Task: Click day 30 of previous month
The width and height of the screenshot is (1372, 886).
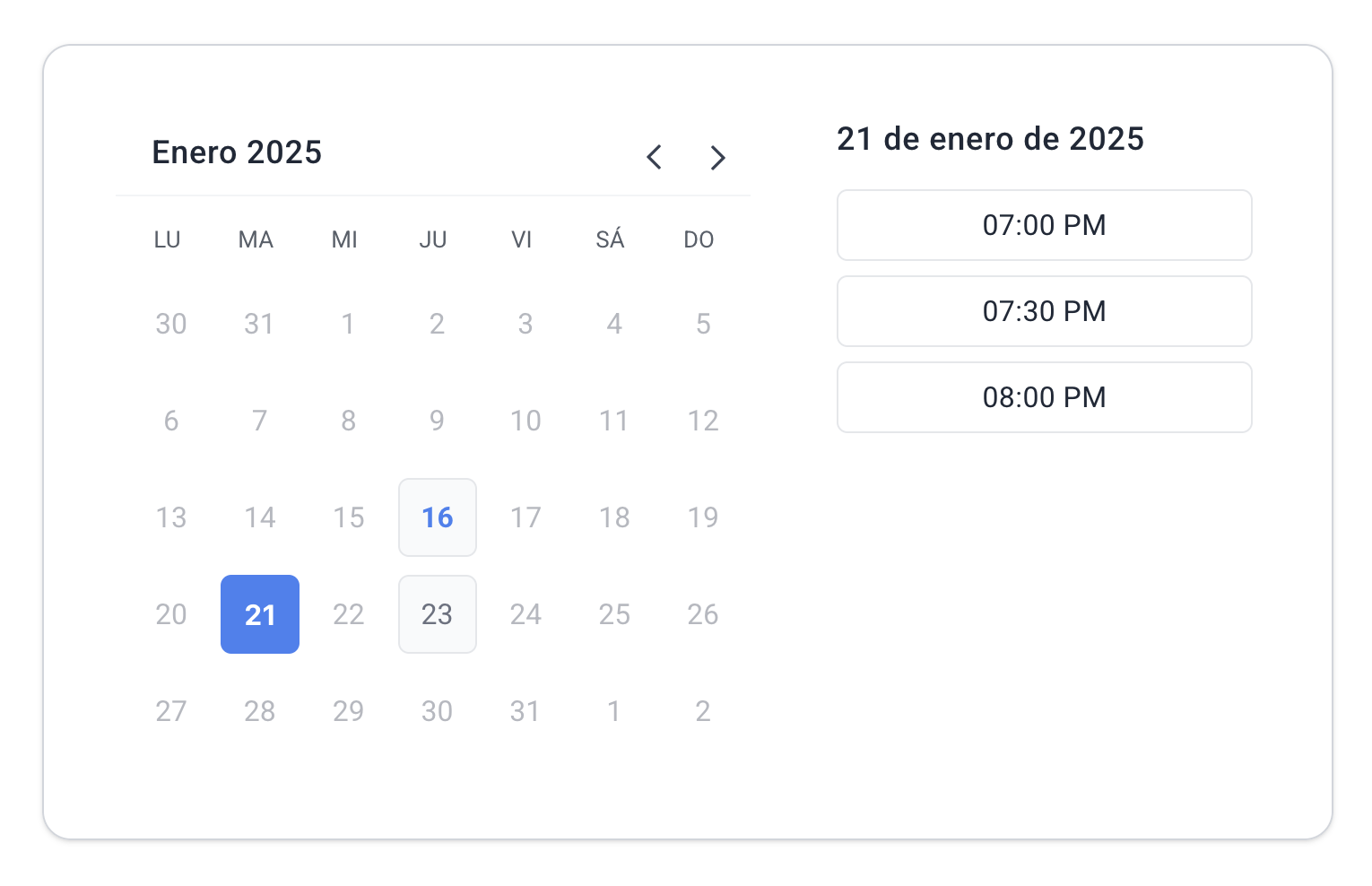Action: click(171, 324)
